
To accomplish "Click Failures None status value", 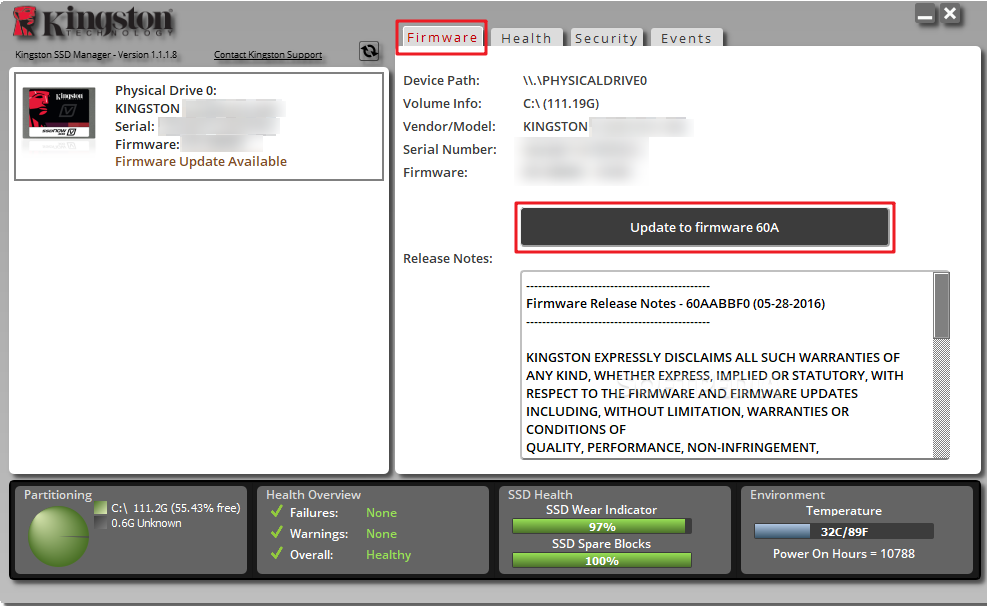I will pos(381,513).
